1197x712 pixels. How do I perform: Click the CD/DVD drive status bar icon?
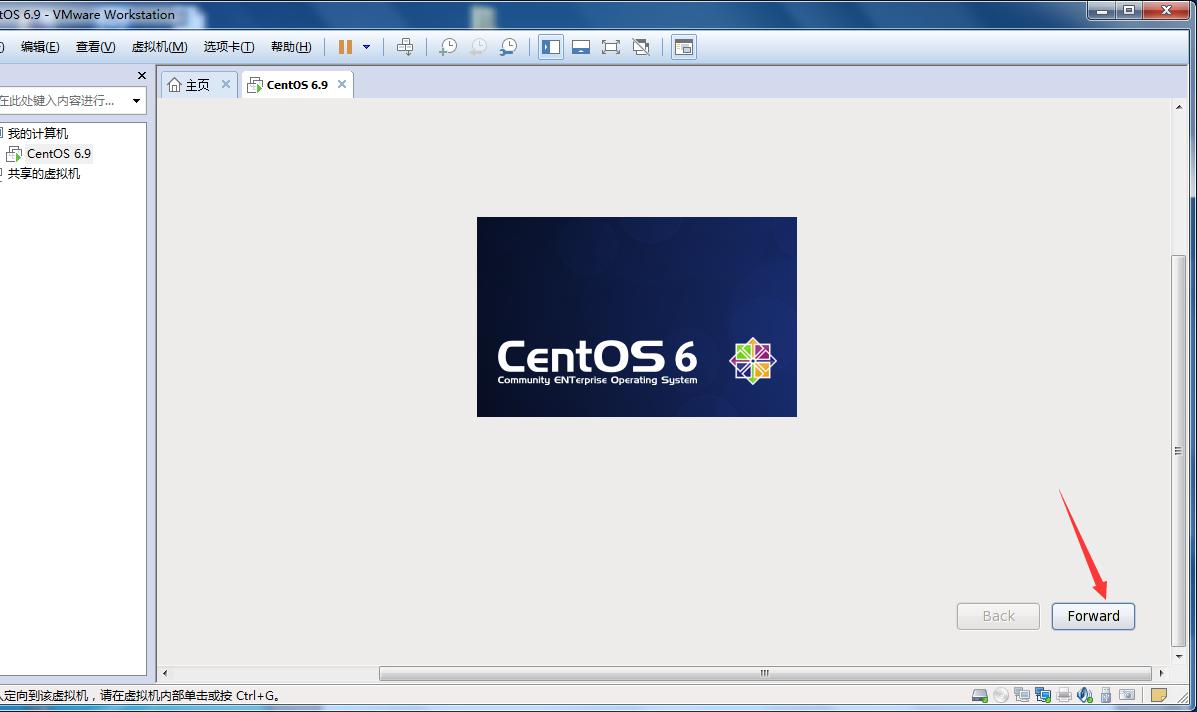click(x=1001, y=694)
